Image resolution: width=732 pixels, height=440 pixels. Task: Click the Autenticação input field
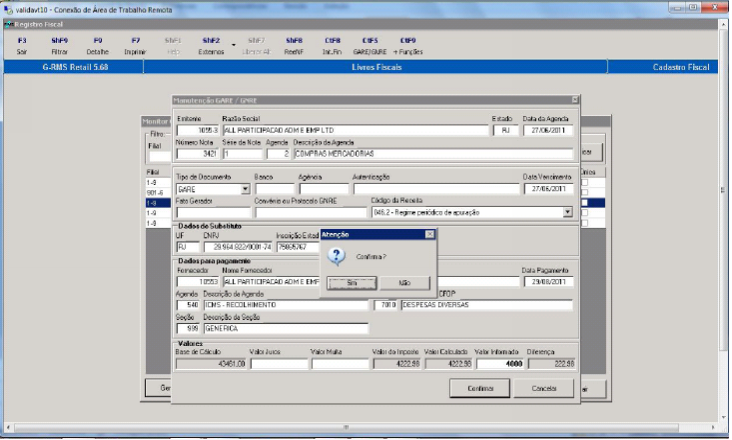436,189
